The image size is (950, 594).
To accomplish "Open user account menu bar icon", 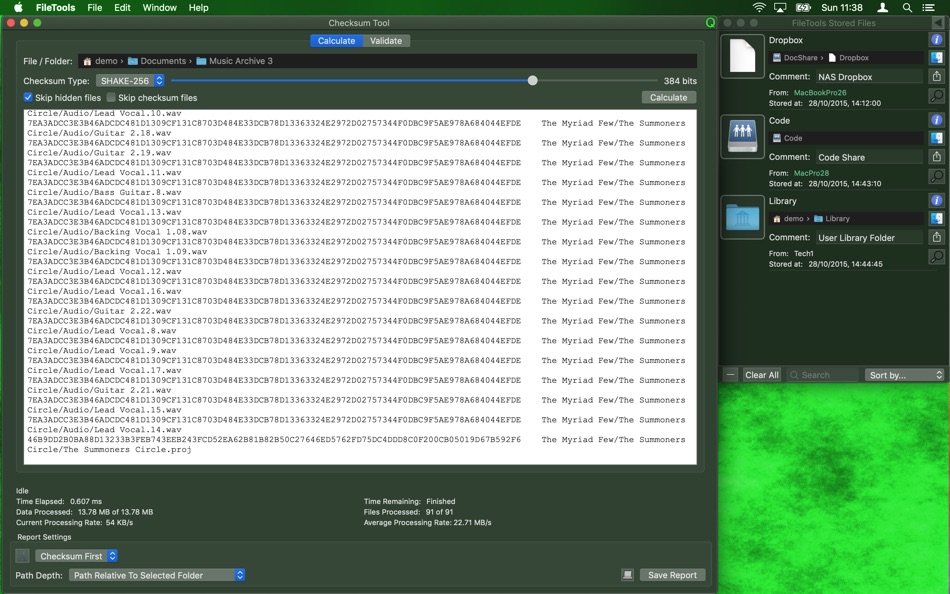I will 883,7.
